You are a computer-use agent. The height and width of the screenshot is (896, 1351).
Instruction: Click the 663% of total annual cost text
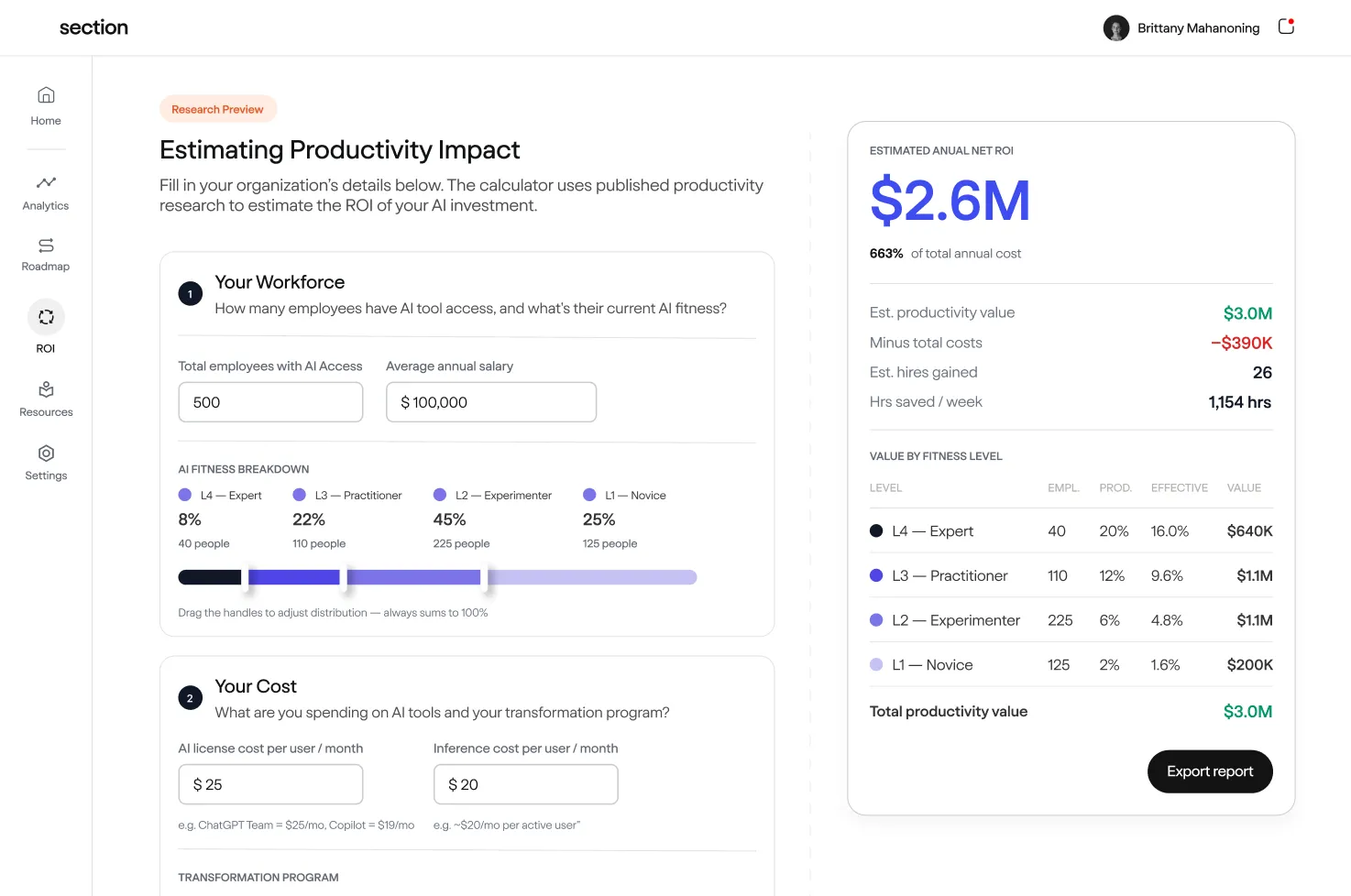(x=945, y=254)
